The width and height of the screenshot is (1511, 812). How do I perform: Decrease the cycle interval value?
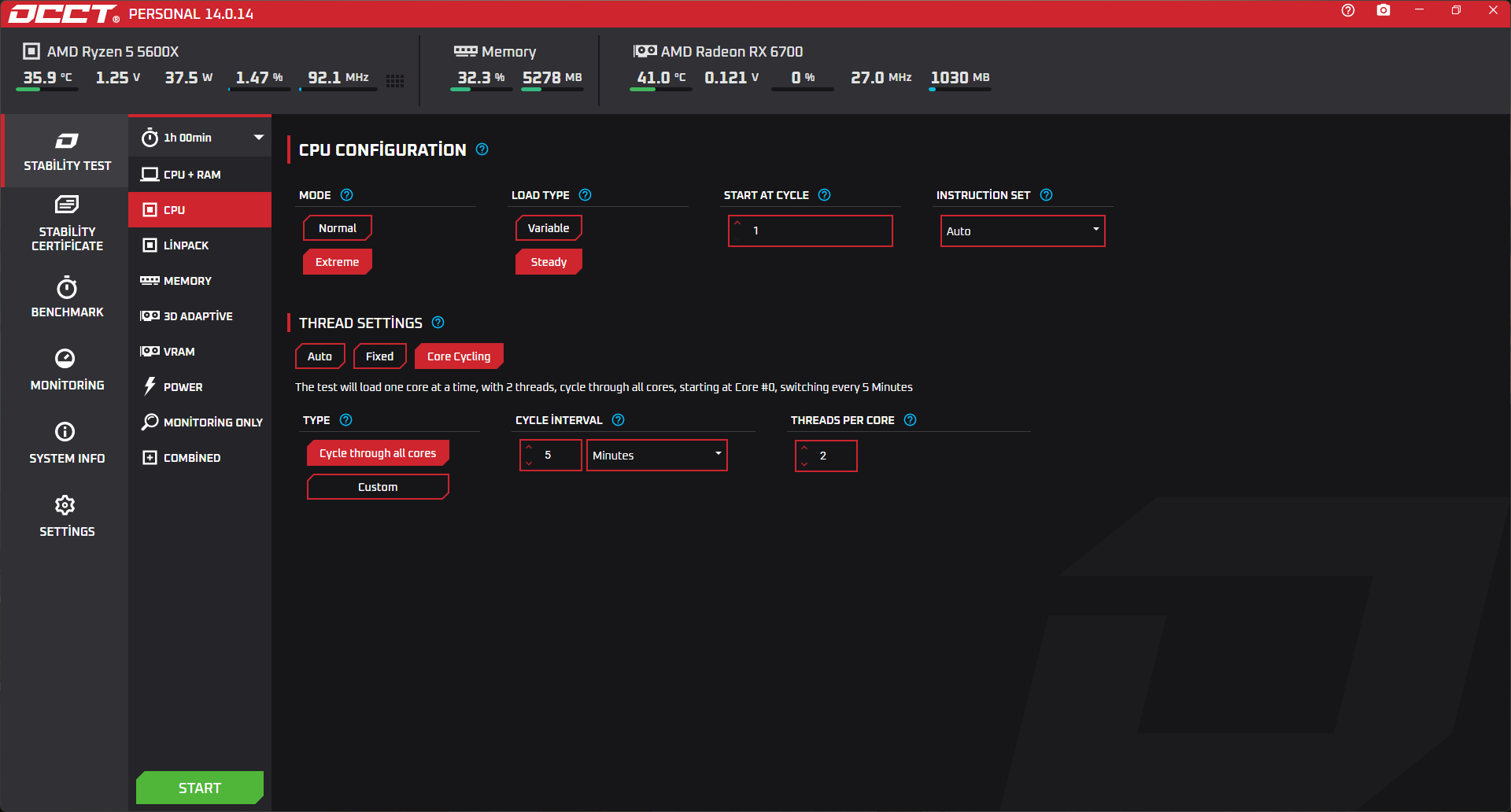tap(529, 463)
